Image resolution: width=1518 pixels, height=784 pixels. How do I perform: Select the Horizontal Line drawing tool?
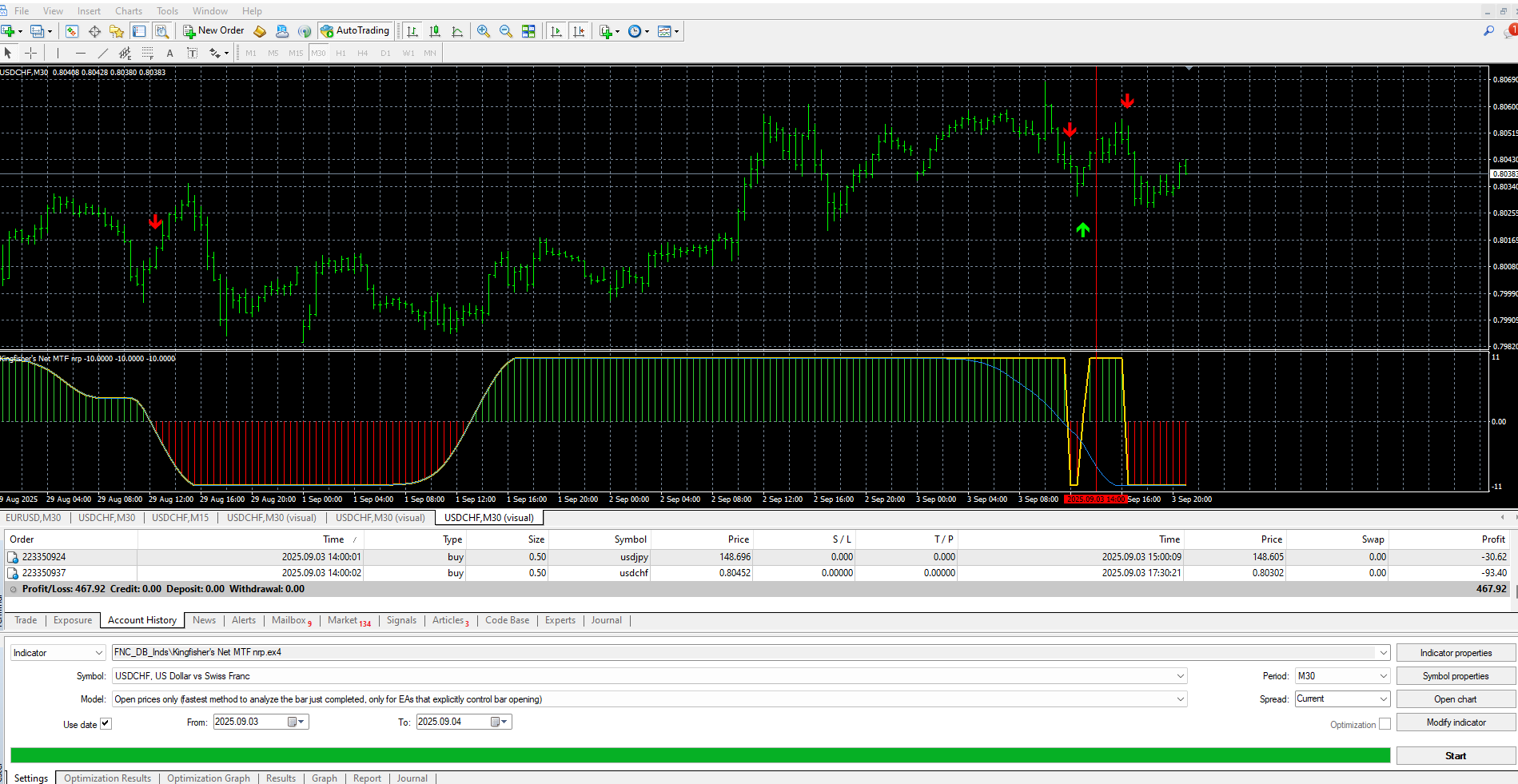pos(80,53)
